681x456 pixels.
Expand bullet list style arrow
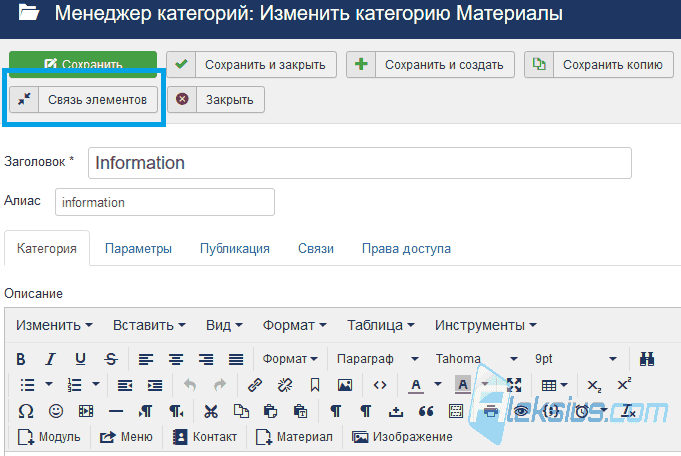(49, 384)
